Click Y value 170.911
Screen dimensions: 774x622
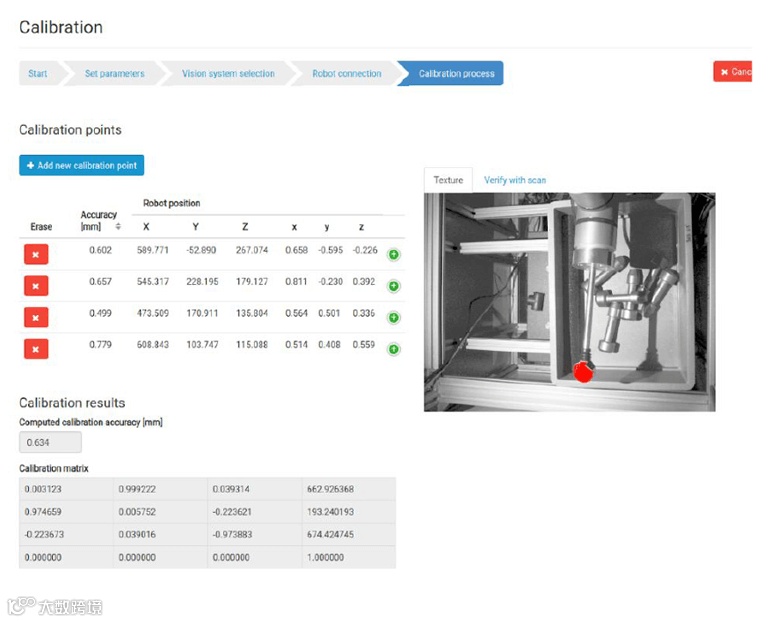point(202,313)
